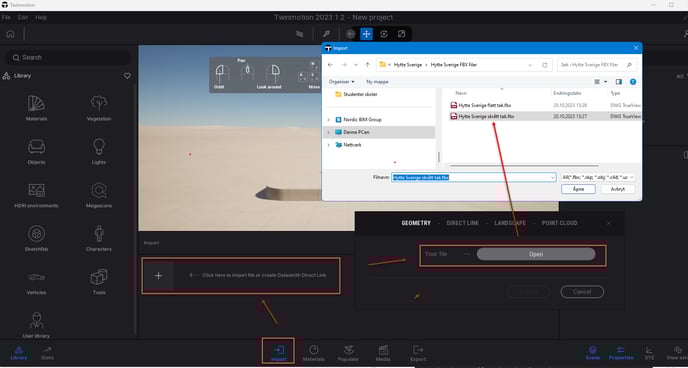Open recent locations dropdown in file dialog
Screen dimensions: 688x368
356,65
